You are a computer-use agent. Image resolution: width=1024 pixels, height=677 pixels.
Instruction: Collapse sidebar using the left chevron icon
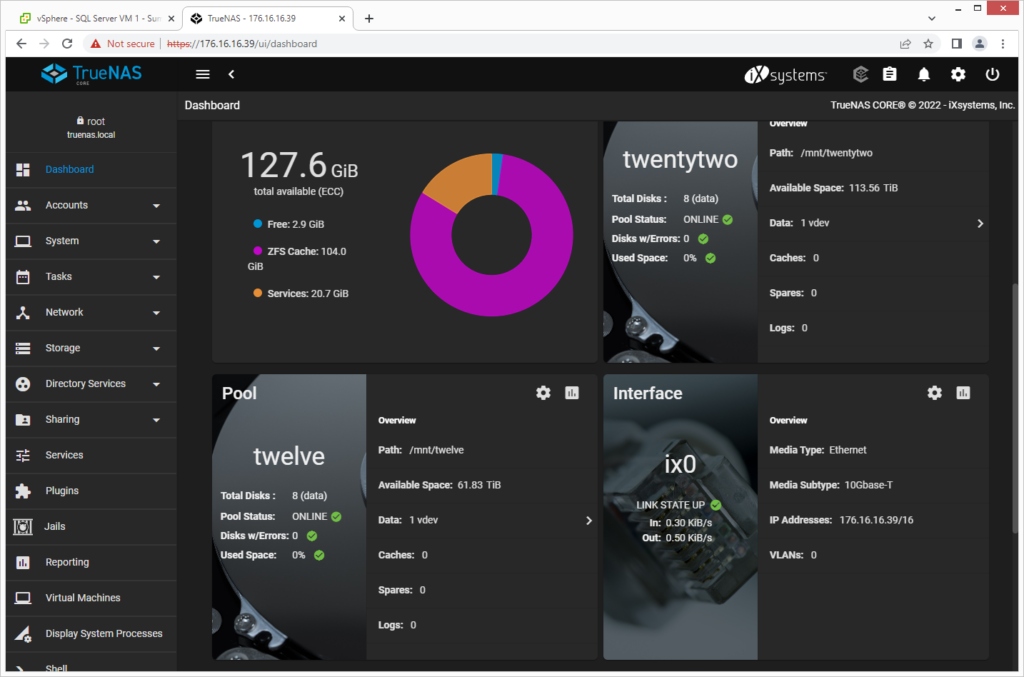[231, 74]
